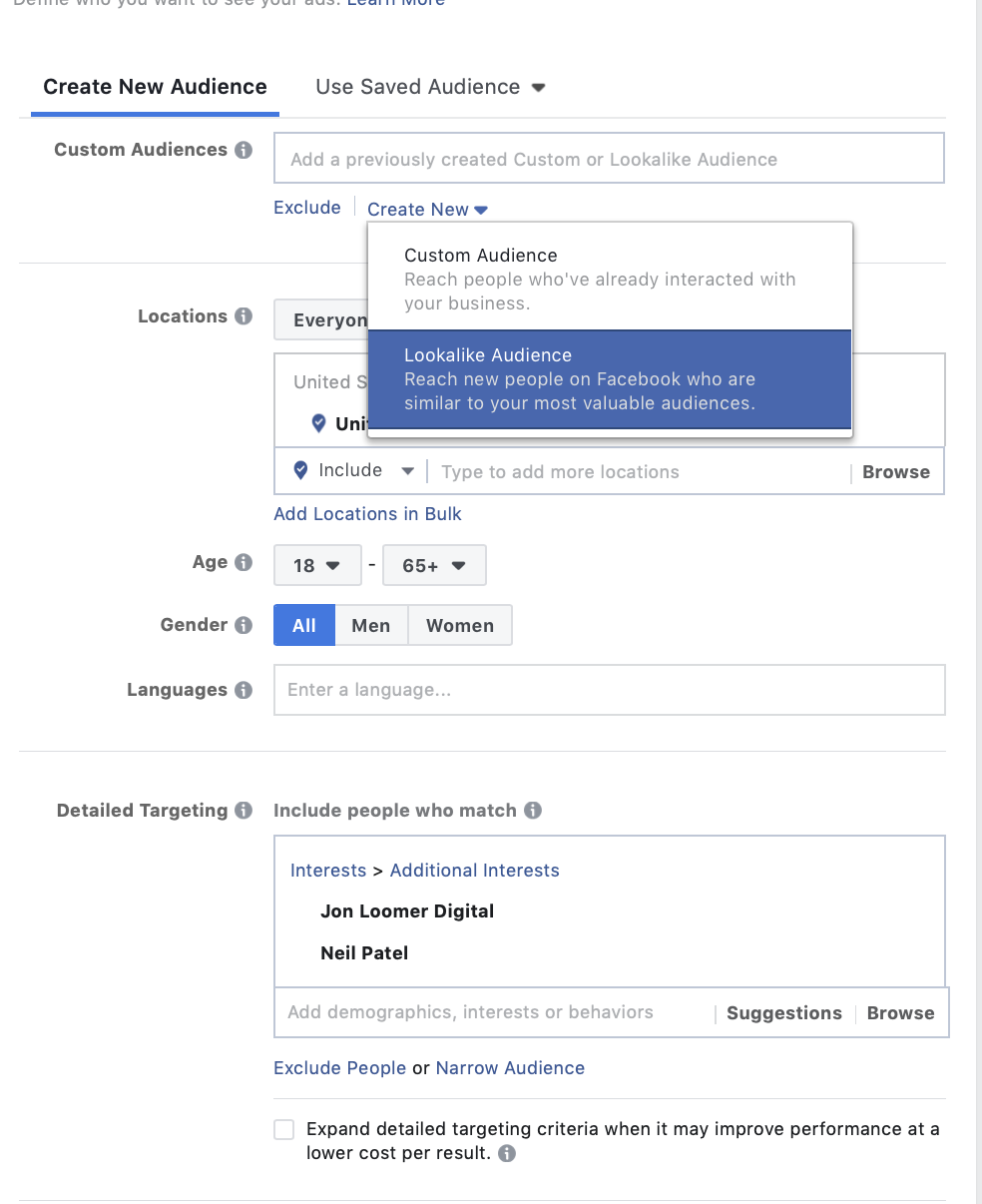Click the Locations info icon
The image size is (982, 1204).
click(x=244, y=316)
